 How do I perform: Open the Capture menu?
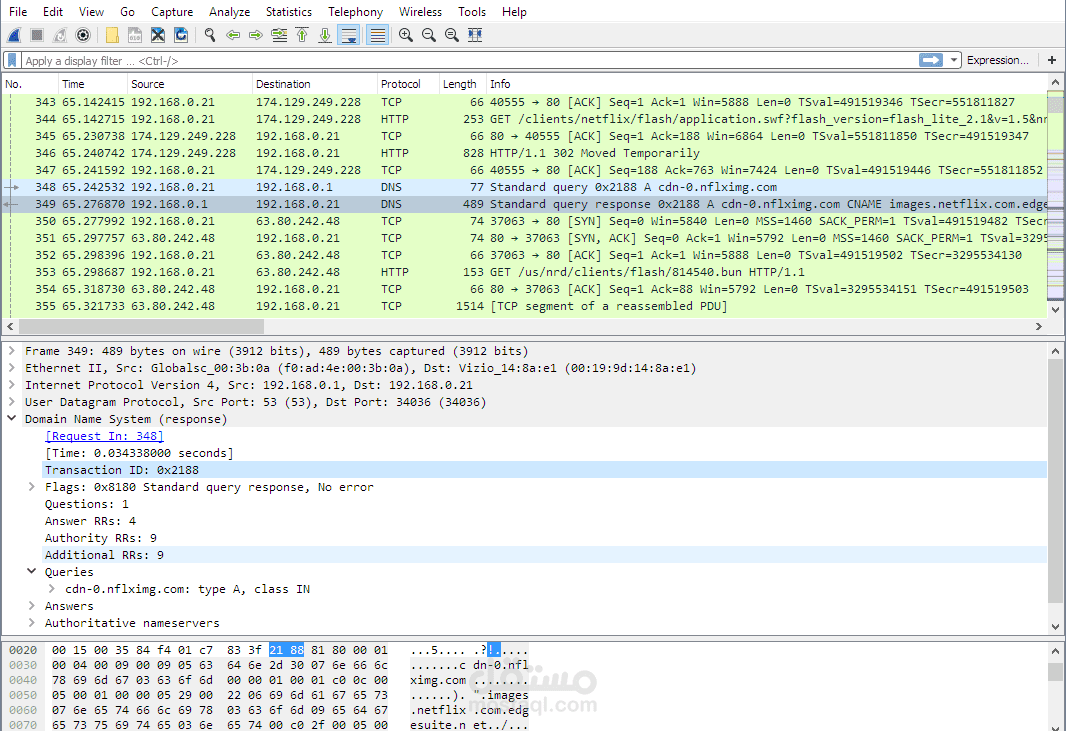point(172,12)
